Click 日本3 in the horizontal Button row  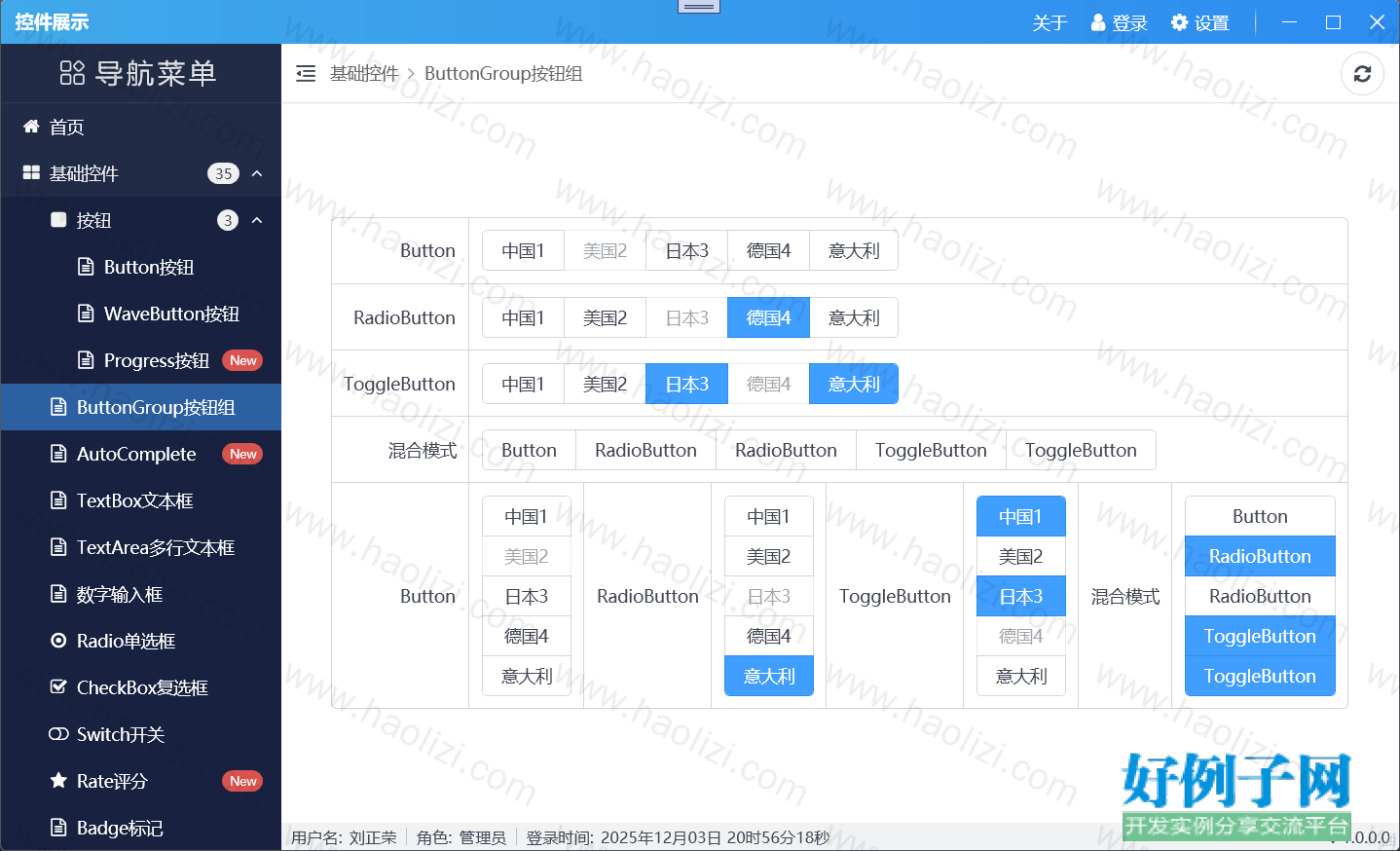[x=686, y=250]
